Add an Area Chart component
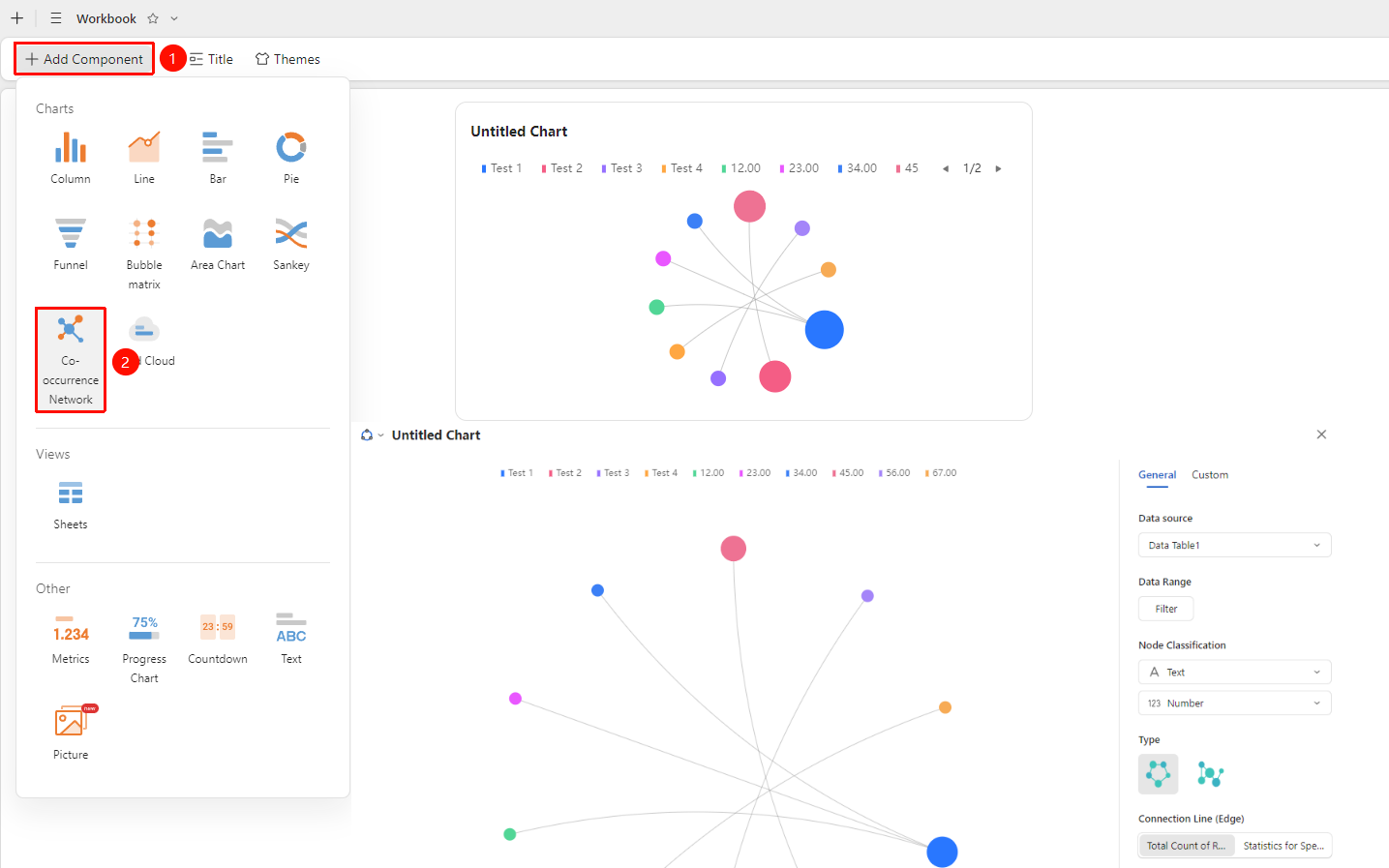This screenshot has height=868, width=1389. [218, 243]
